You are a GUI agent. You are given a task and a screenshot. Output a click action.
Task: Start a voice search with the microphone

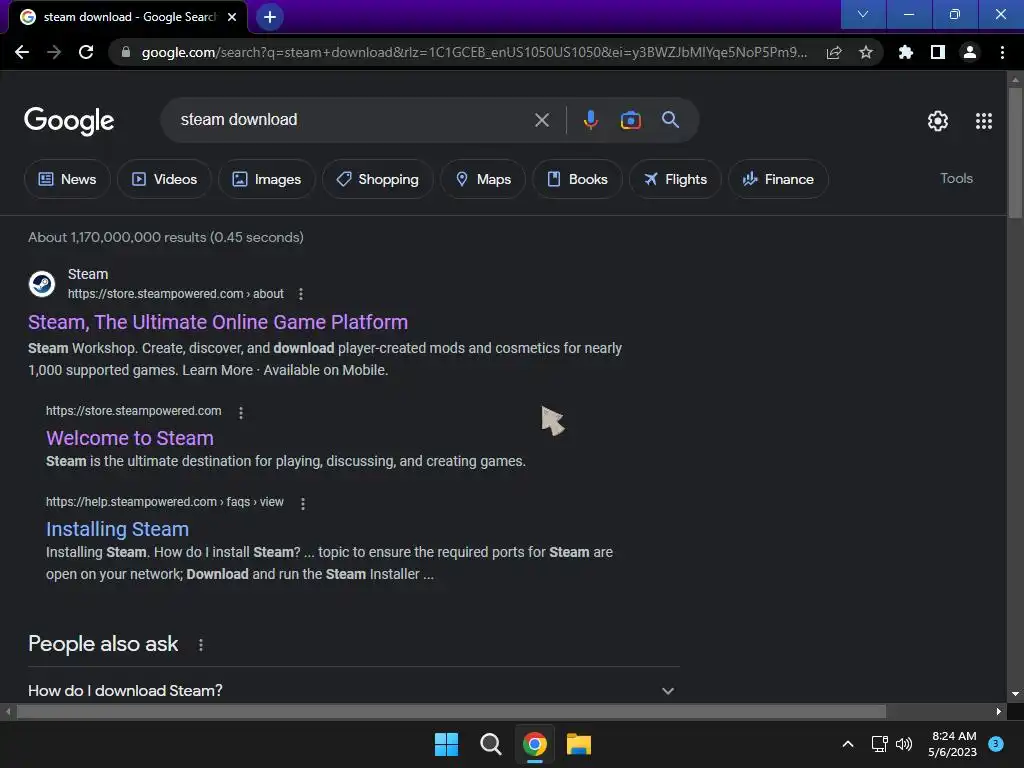tap(590, 120)
